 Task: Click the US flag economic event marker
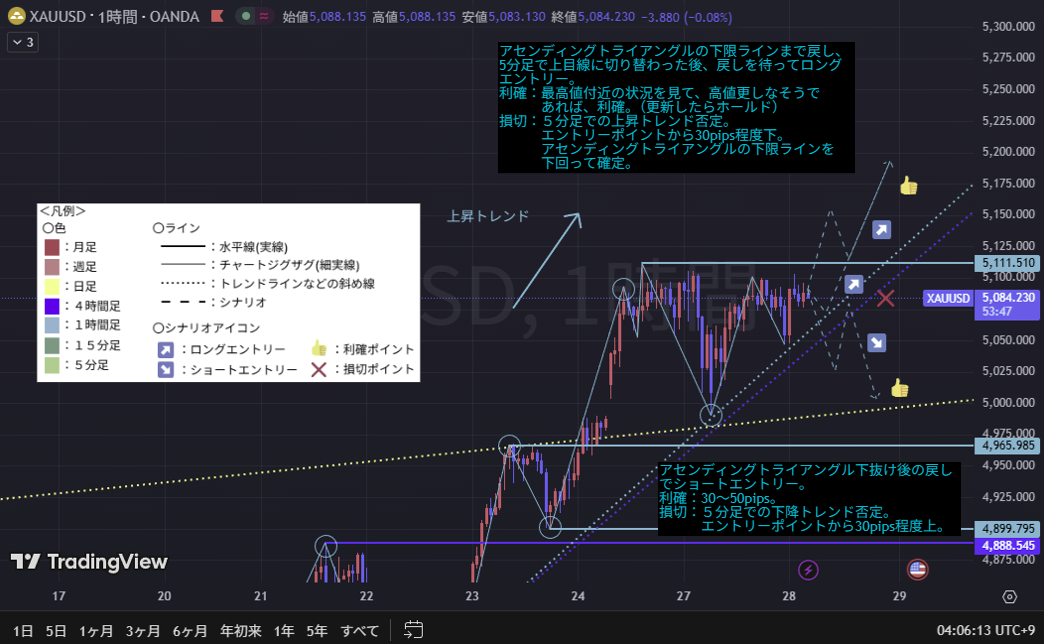coord(917,570)
